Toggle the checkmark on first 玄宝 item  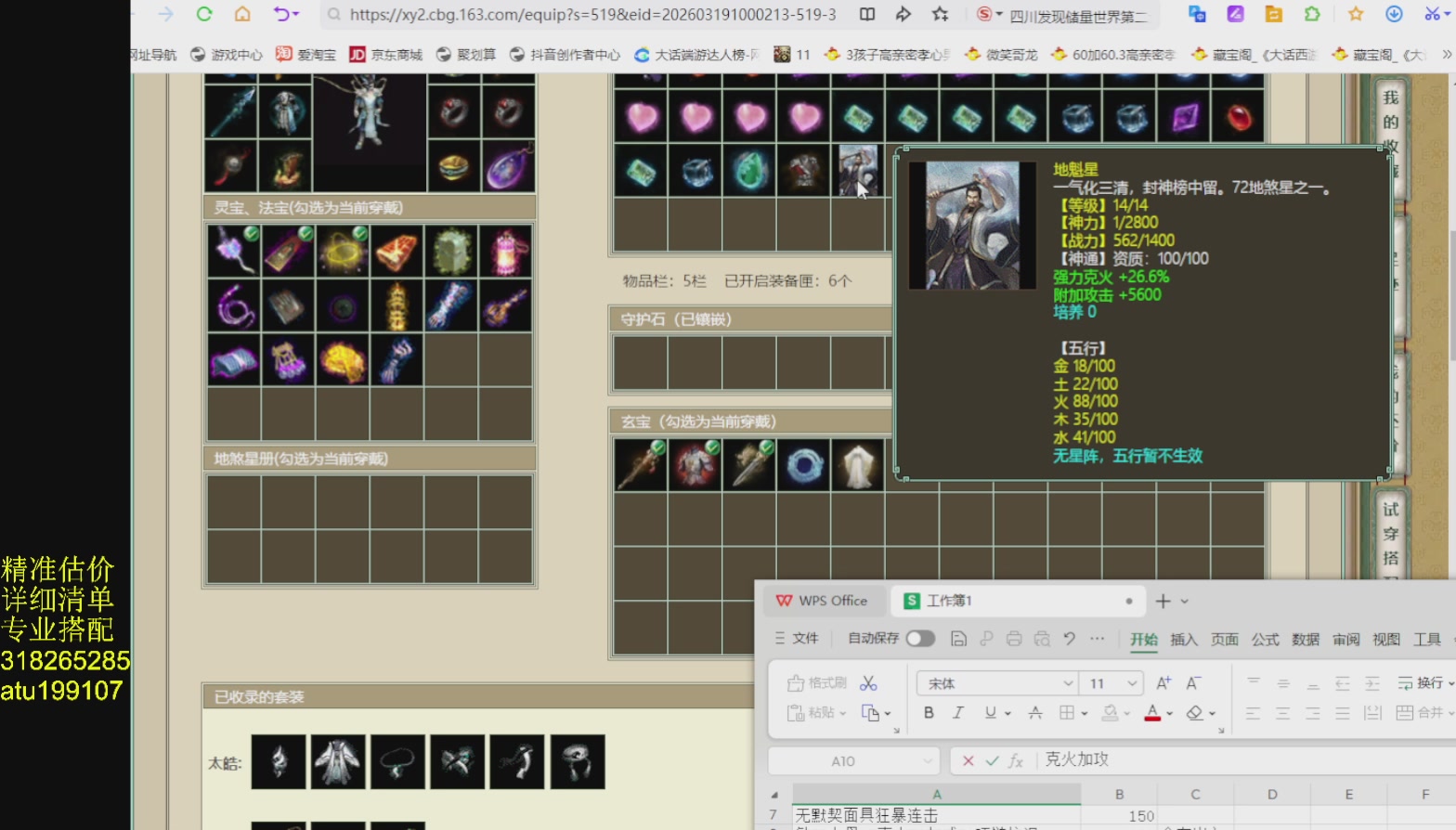pyautogui.click(x=657, y=448)
